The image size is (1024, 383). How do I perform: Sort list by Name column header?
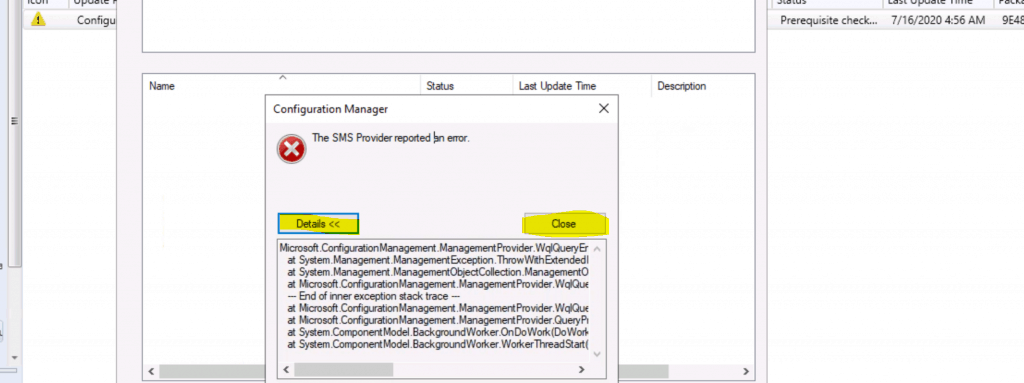coord(281,86)
